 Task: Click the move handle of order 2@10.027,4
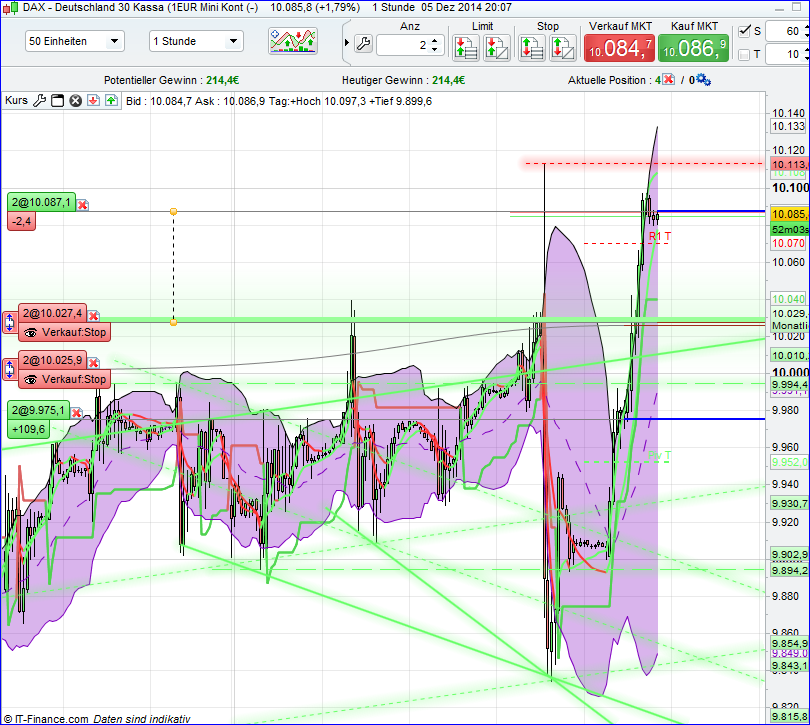[x=9, y=322]
